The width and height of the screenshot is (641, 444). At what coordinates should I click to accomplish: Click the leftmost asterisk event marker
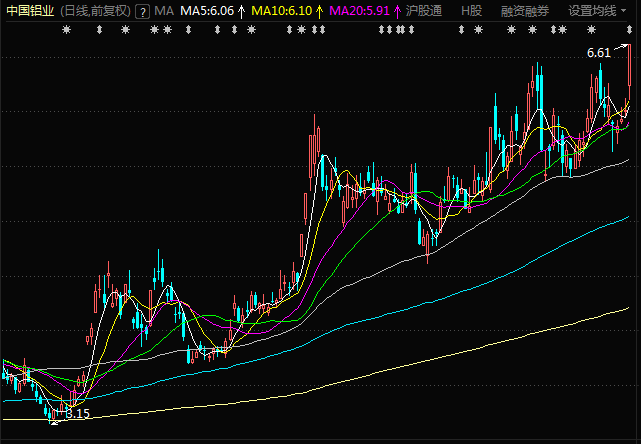(66, 30)
